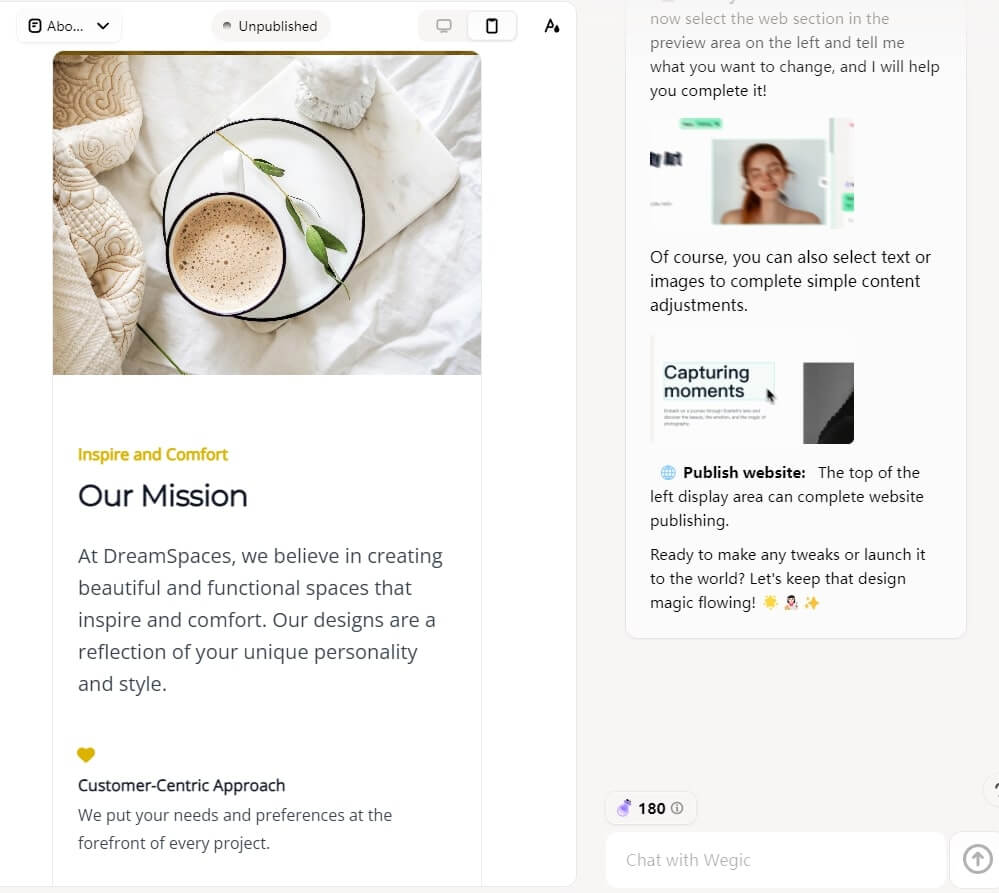Select the coffee cup hero image
This screenshot has width=999, height=893.
point(267,213)
